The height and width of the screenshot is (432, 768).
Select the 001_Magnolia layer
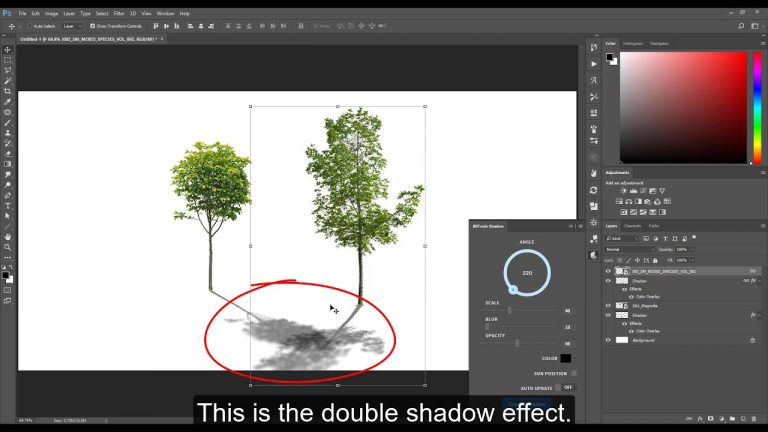point(645,306)
